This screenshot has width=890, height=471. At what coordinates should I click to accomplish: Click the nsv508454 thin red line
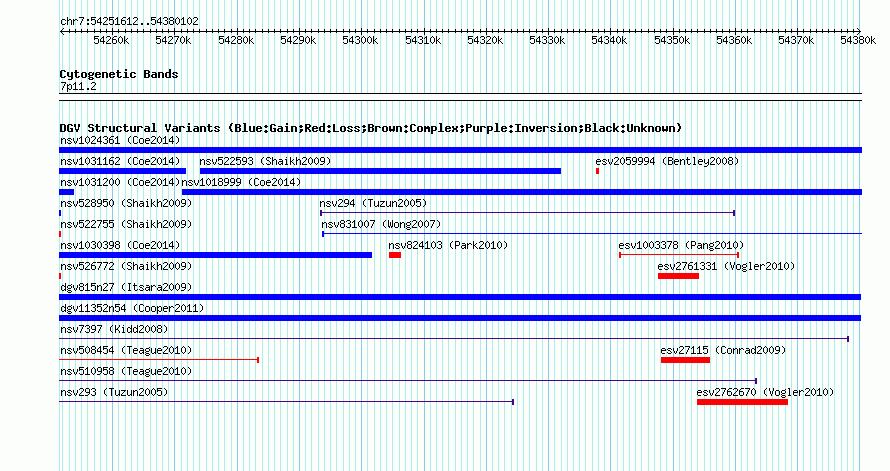click(159, 360)
